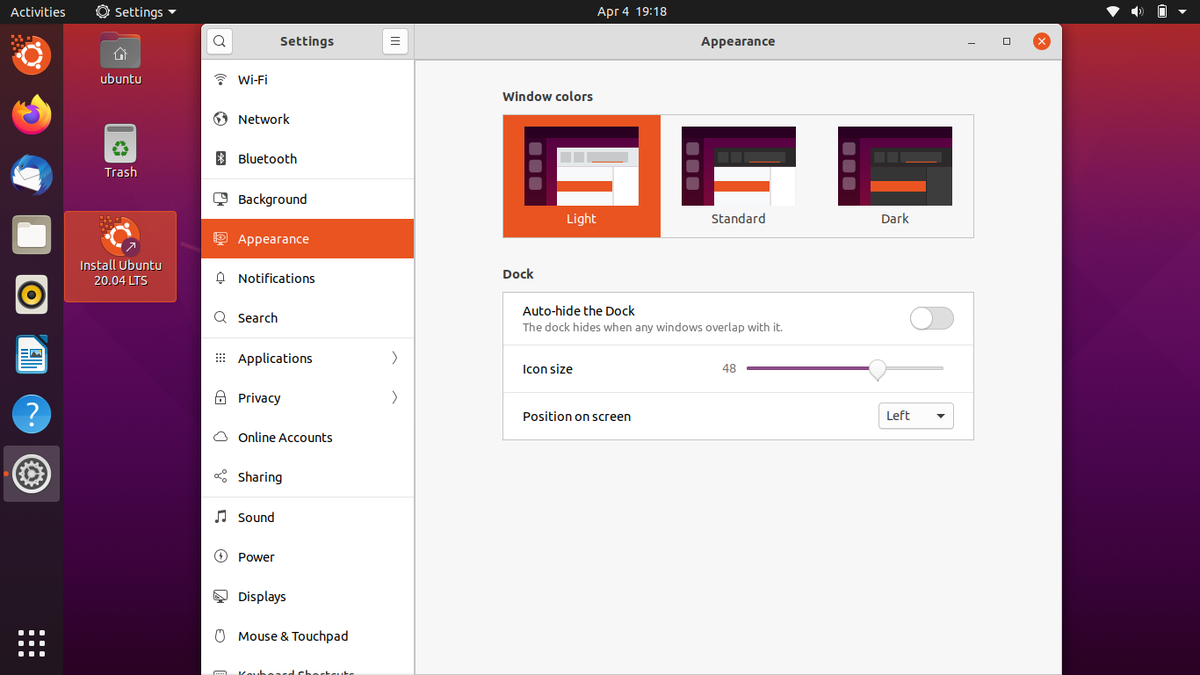The image size is (1200, 675).
Task: Open the battery indicator in top bar
Action: click(1162, 12)
